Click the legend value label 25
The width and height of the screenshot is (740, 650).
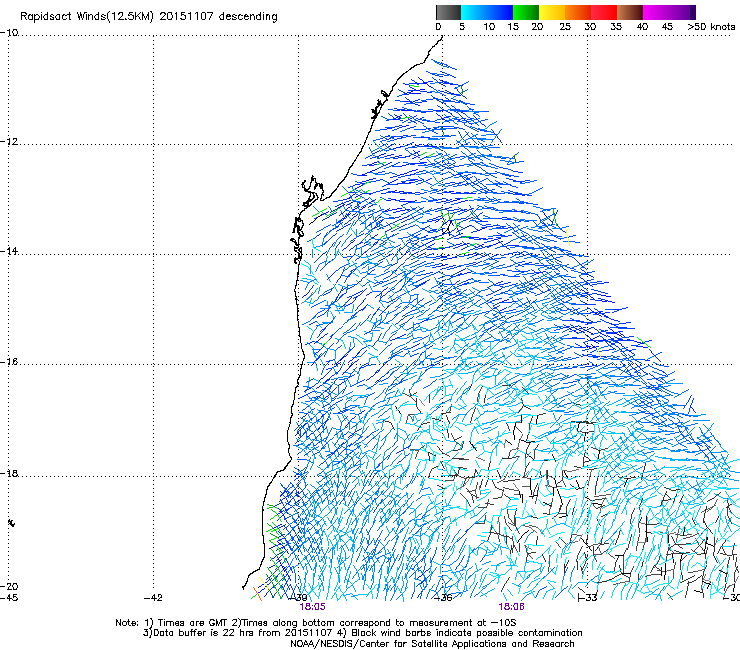click(x=565, y=27)
